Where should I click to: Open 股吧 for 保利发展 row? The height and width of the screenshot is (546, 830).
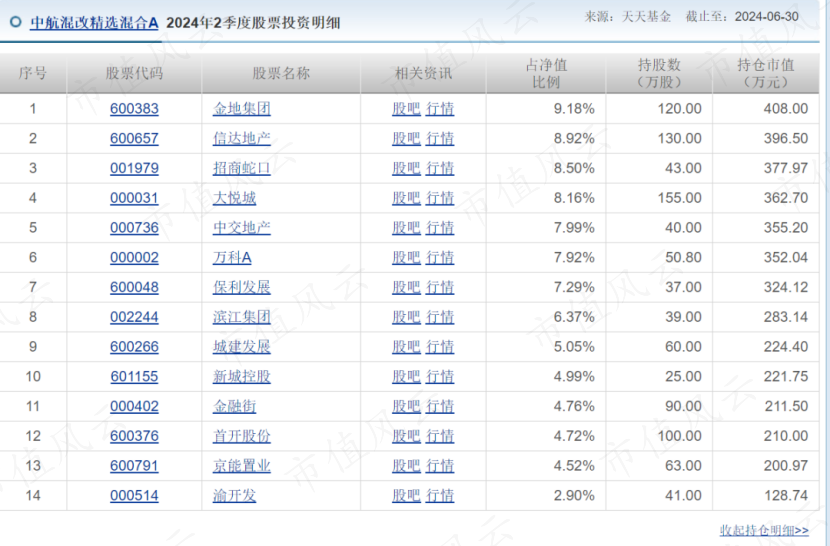tap(406, 287)
